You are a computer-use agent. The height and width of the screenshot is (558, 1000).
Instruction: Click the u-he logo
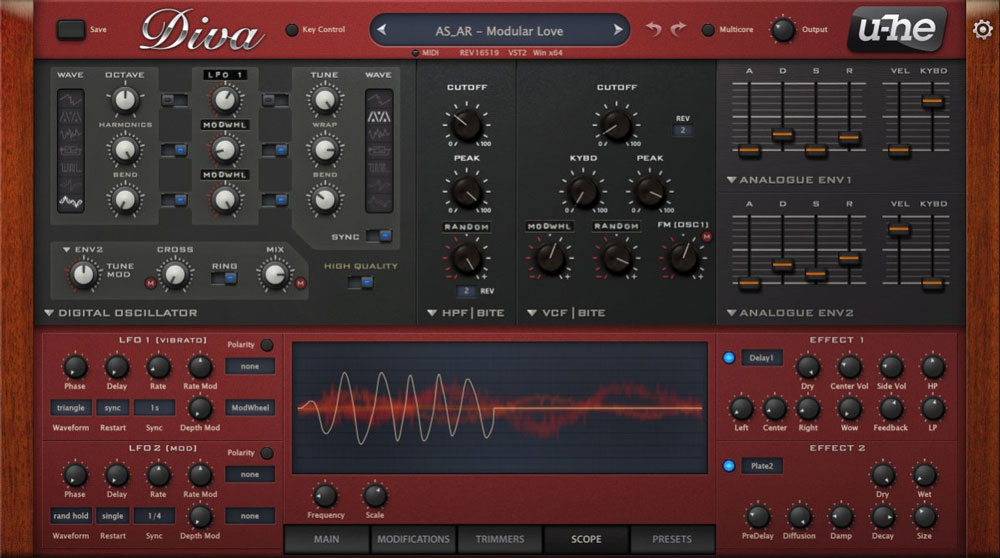897,29
